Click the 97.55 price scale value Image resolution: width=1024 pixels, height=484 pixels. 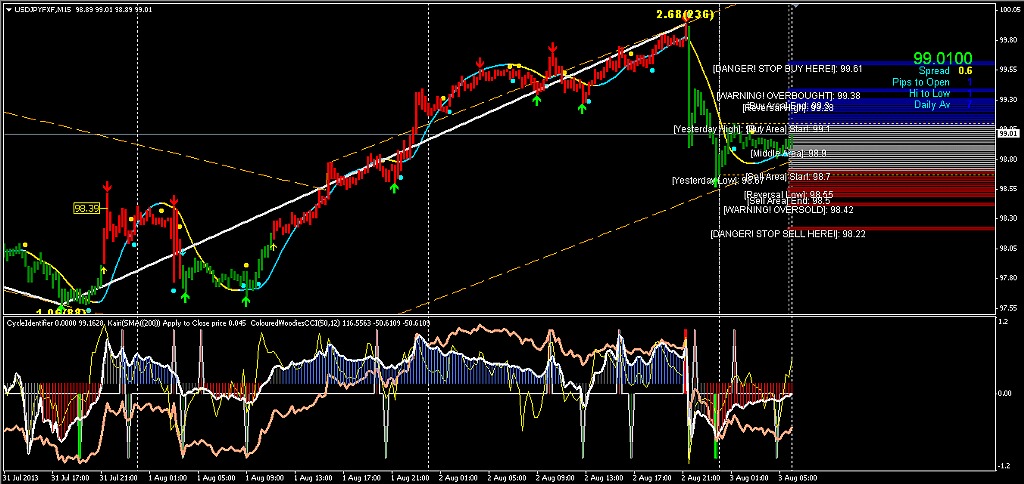click(1007, 307)
